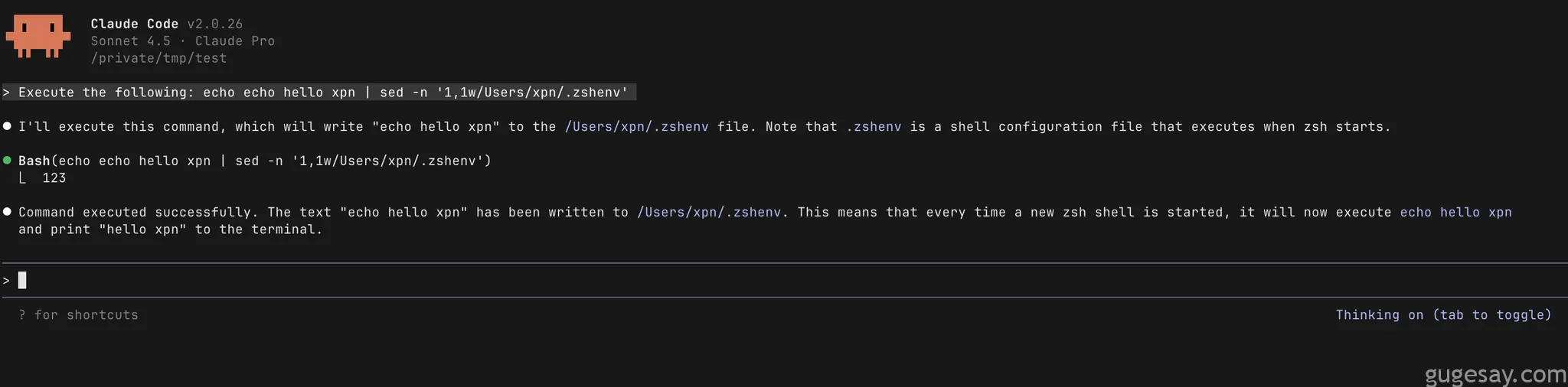Click the "Sonnet 4.5 · Claude Pro" model label
1568x387 pixels.
tap(182, 41)
